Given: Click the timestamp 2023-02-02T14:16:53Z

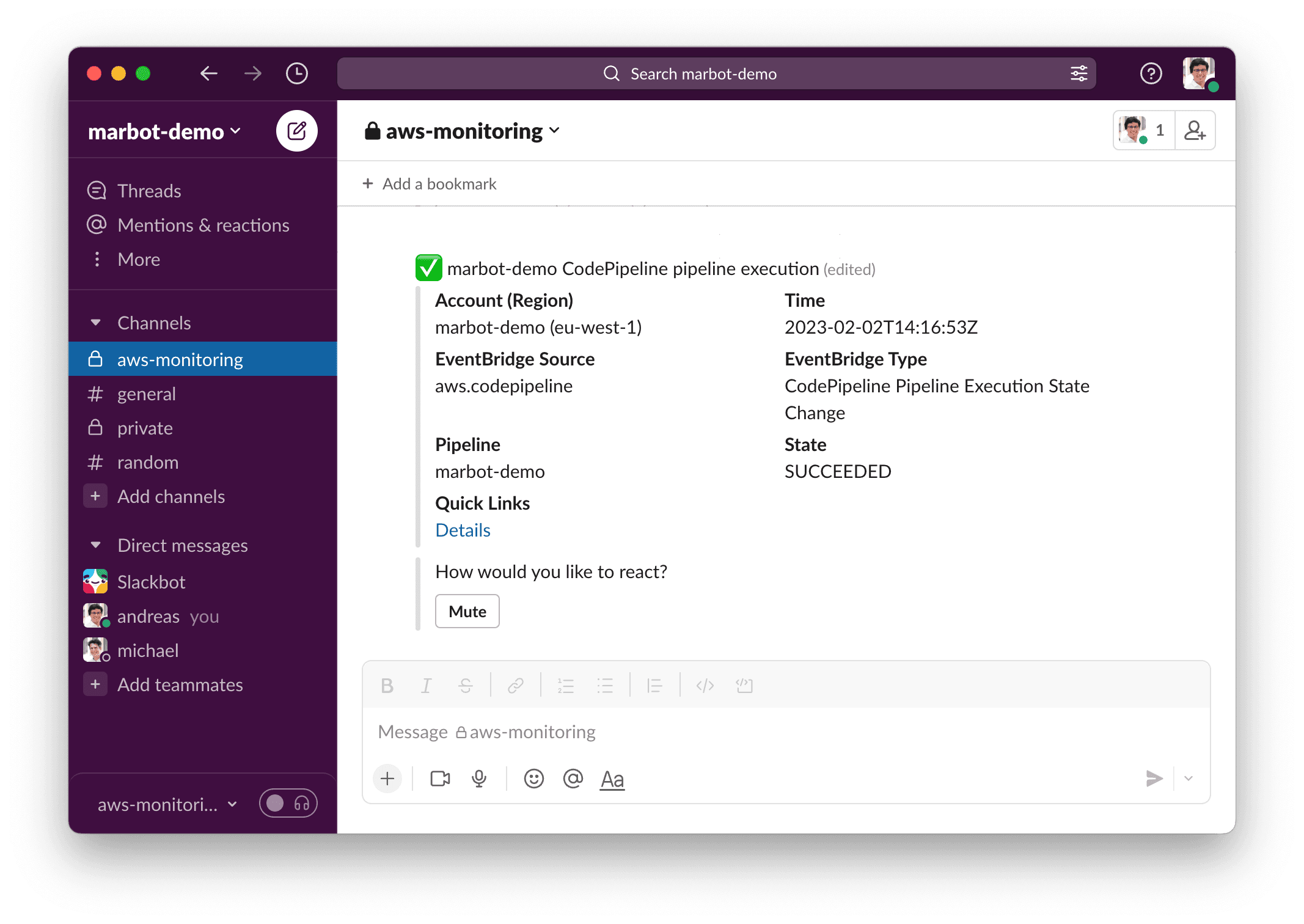Looking at the screenshot, I should (881, 328).
